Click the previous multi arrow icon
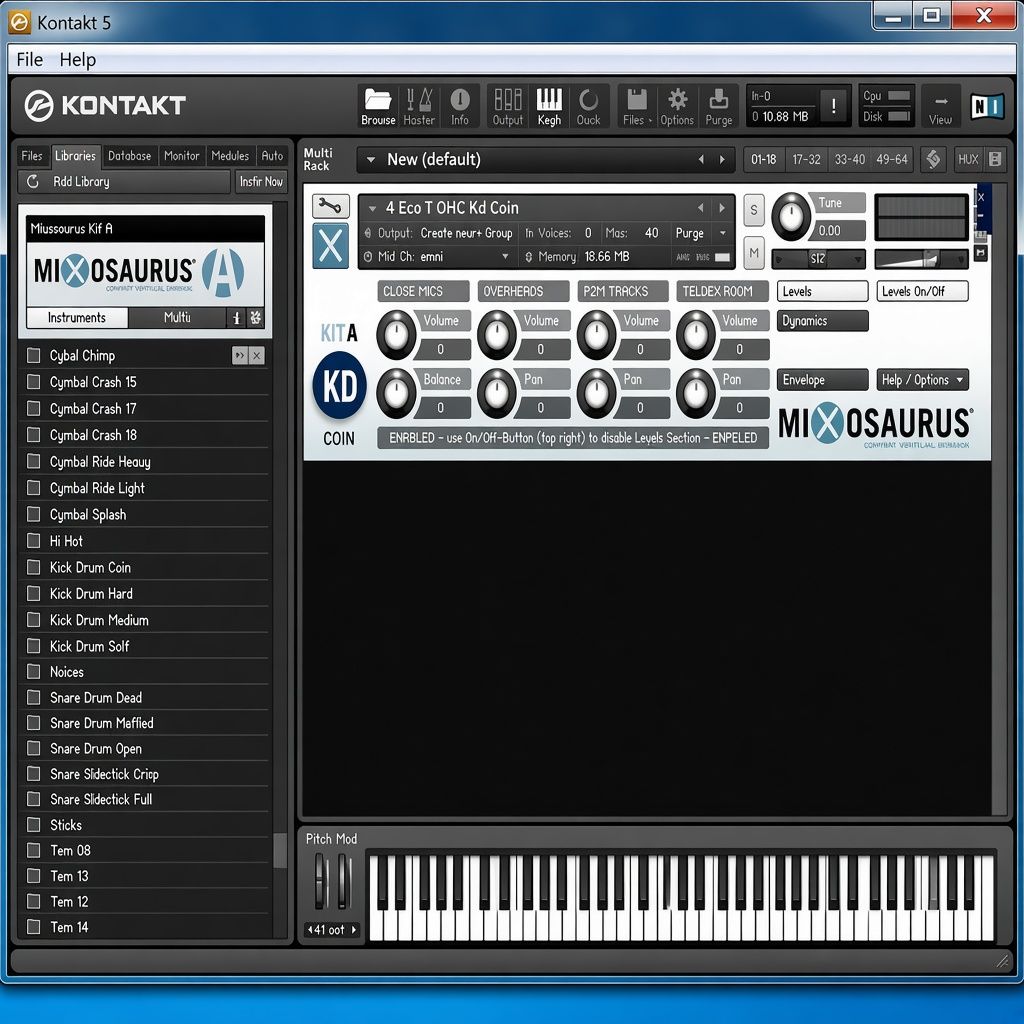This screenshot has width=1024, height=1024. pos(701,159)
